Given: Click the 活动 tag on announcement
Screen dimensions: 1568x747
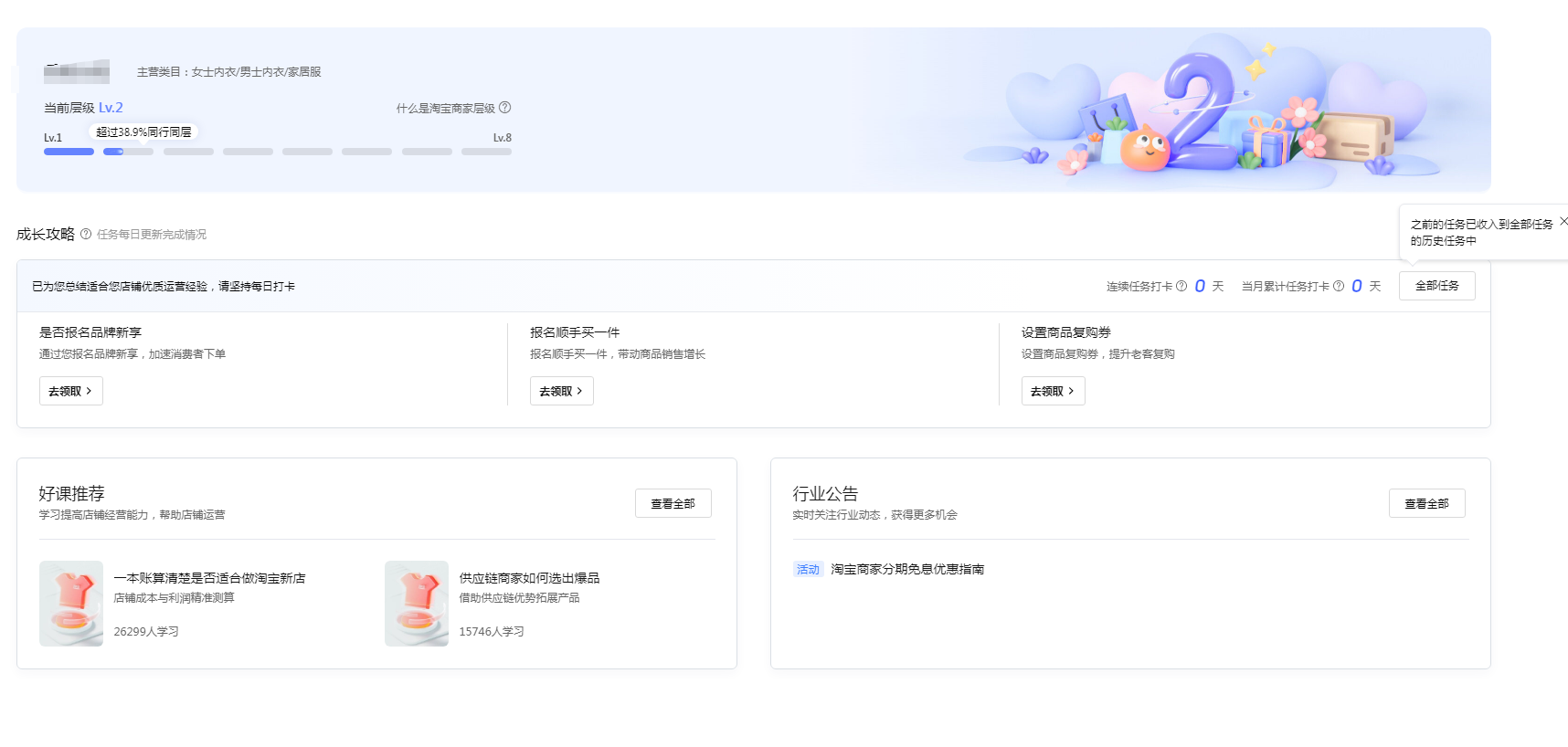Looking at the screenshot, I should coord(809,569).
